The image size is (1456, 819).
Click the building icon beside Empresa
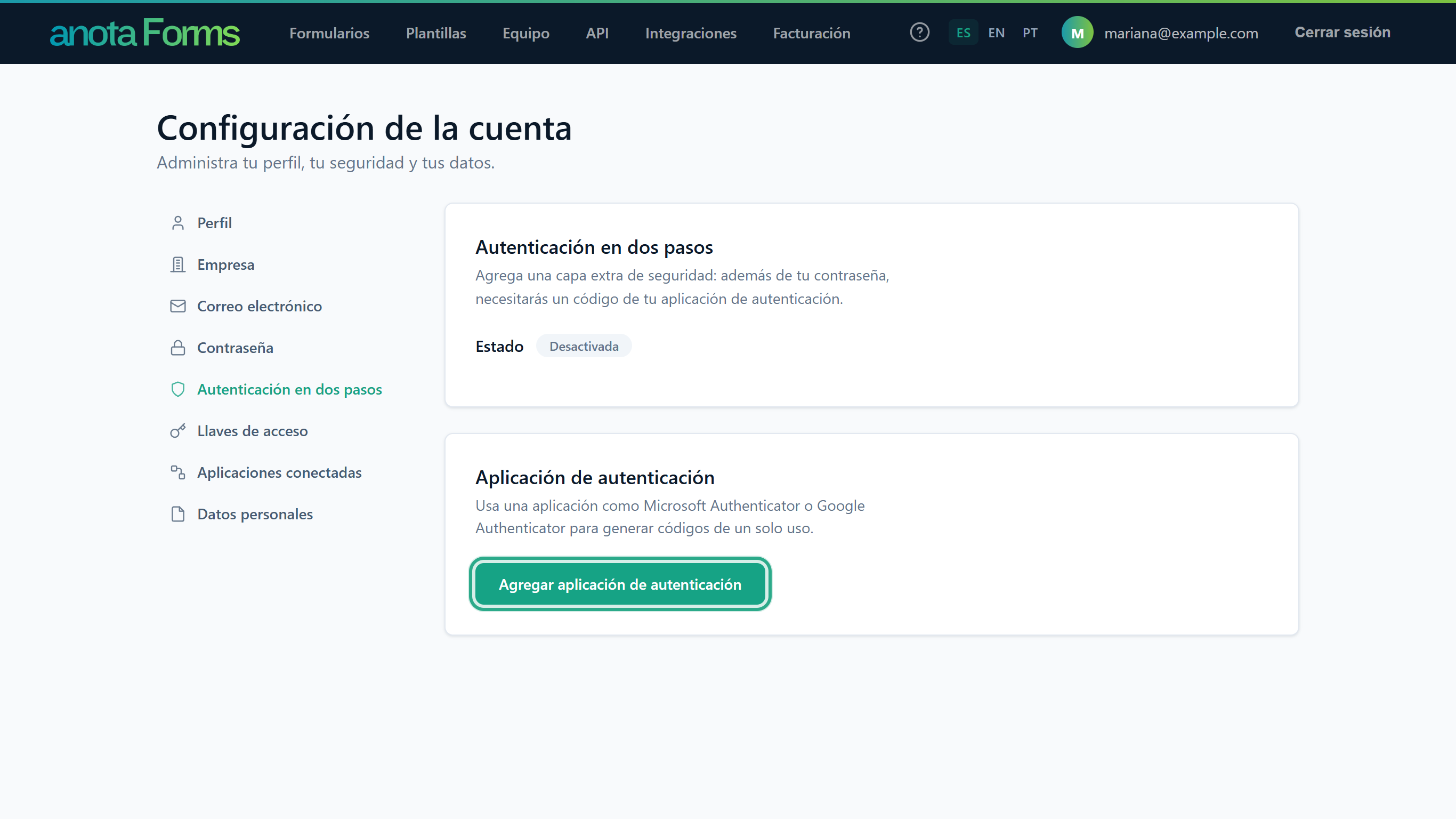click(x=178, y=264)
